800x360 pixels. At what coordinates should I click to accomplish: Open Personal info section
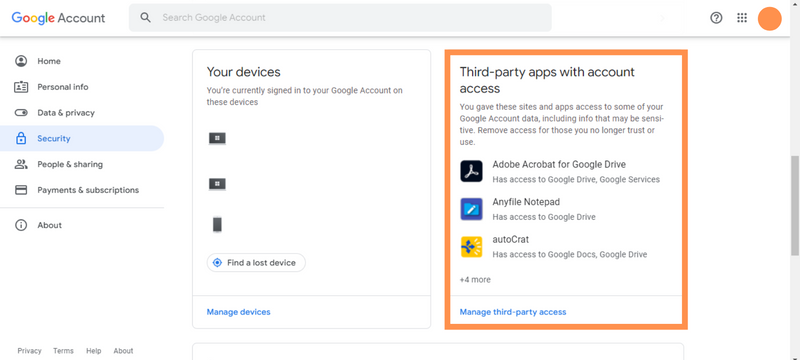(82, 87)
